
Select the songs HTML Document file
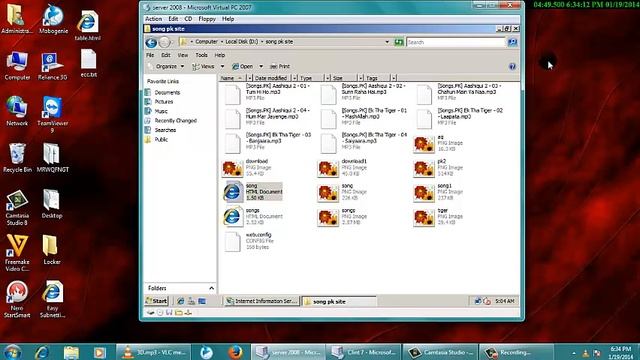click(x=253, y=217)
